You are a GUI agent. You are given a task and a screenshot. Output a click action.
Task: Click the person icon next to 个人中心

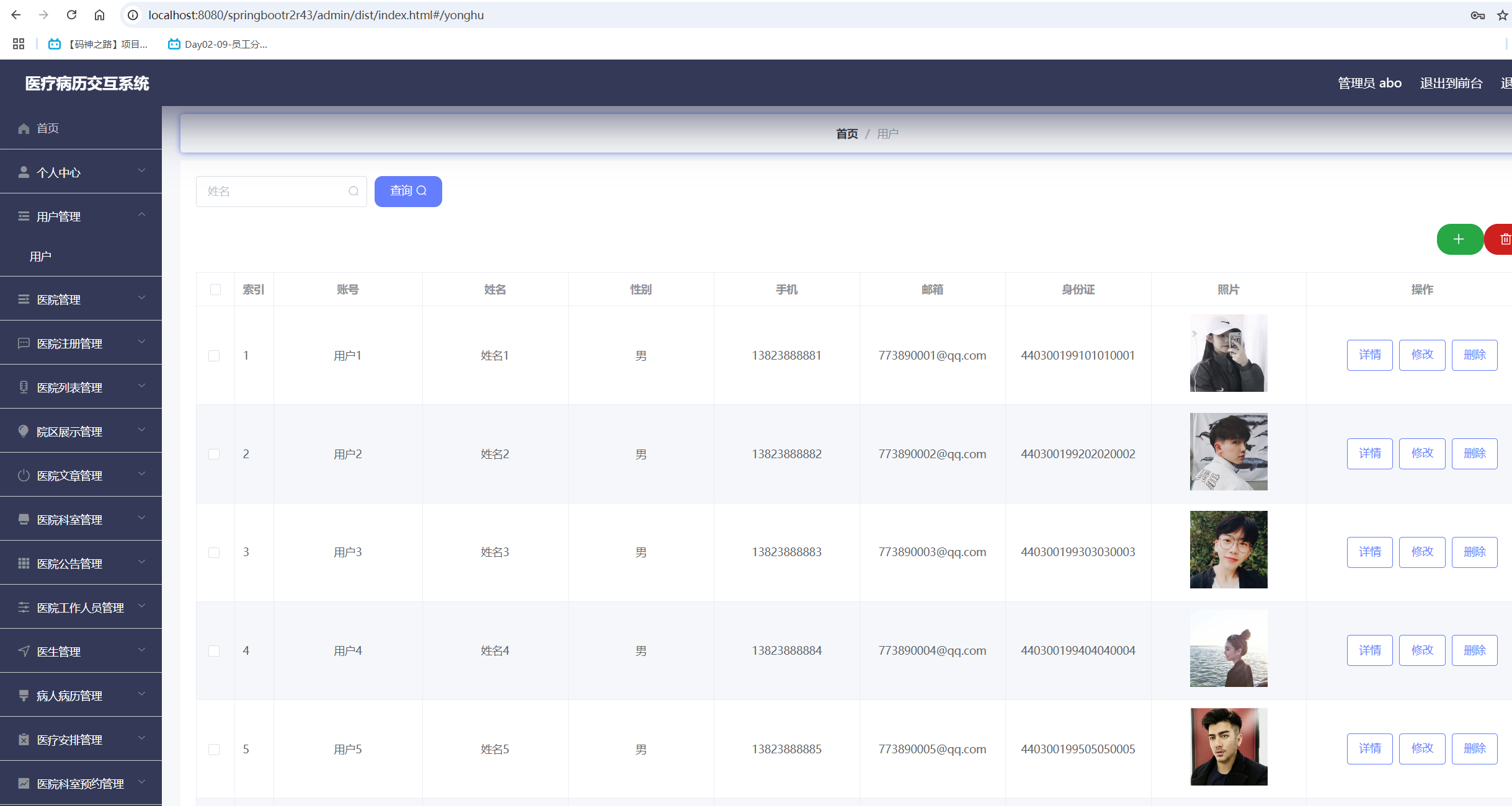click(x=24, y=172)
